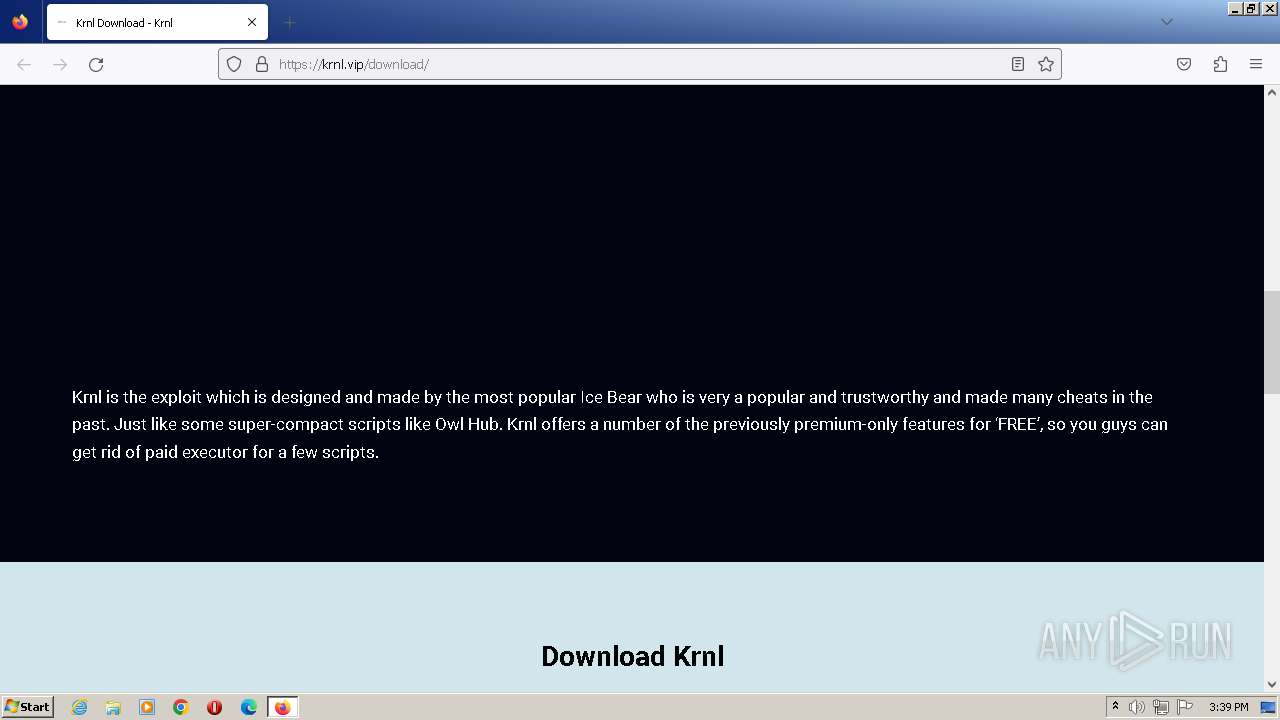Go back to previous page
The height and width of the screenshot is (720, 1280).
24,64
